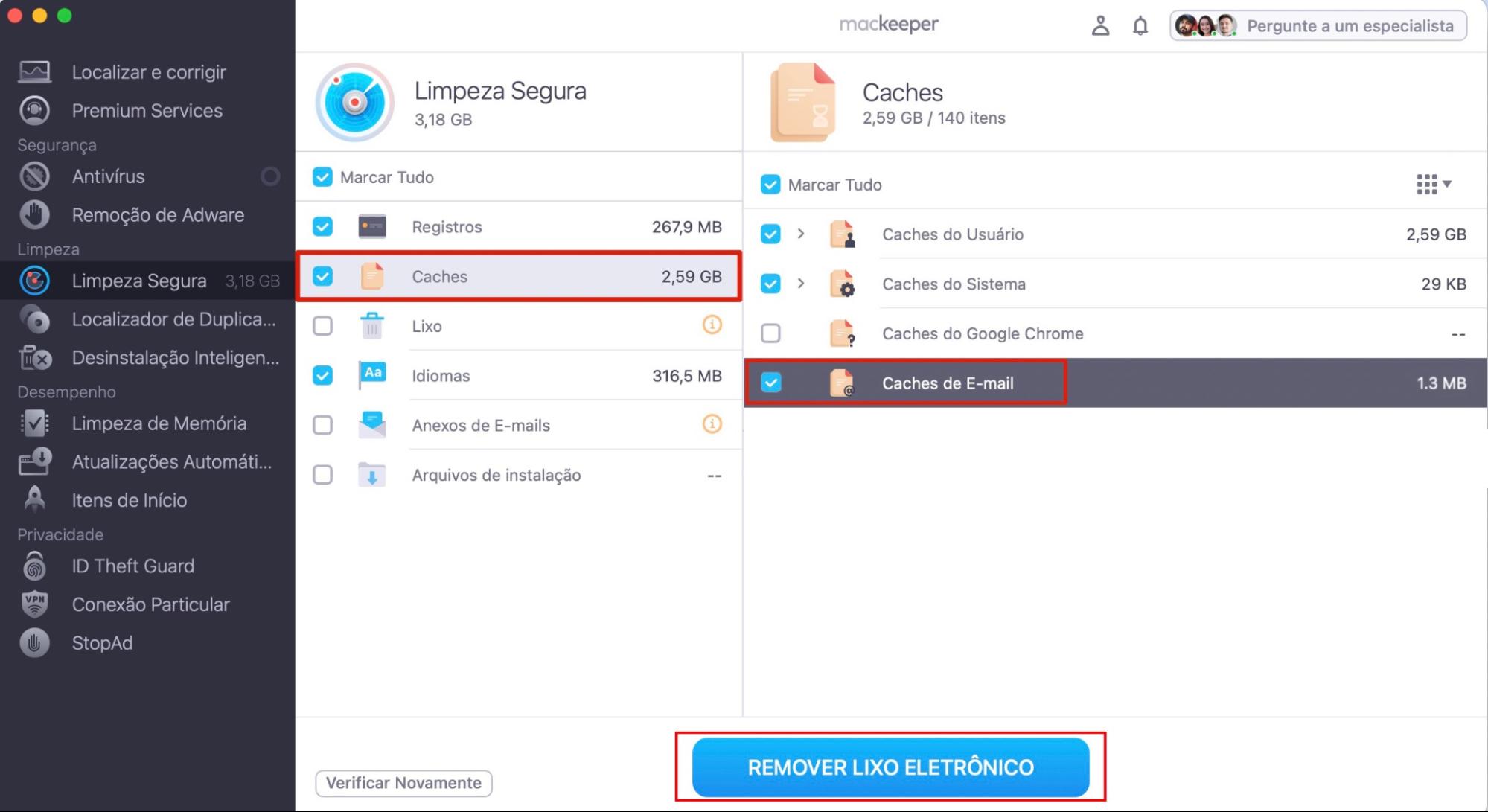Show info for Lixo item
1488x812 pixels.
pos(712,325)
